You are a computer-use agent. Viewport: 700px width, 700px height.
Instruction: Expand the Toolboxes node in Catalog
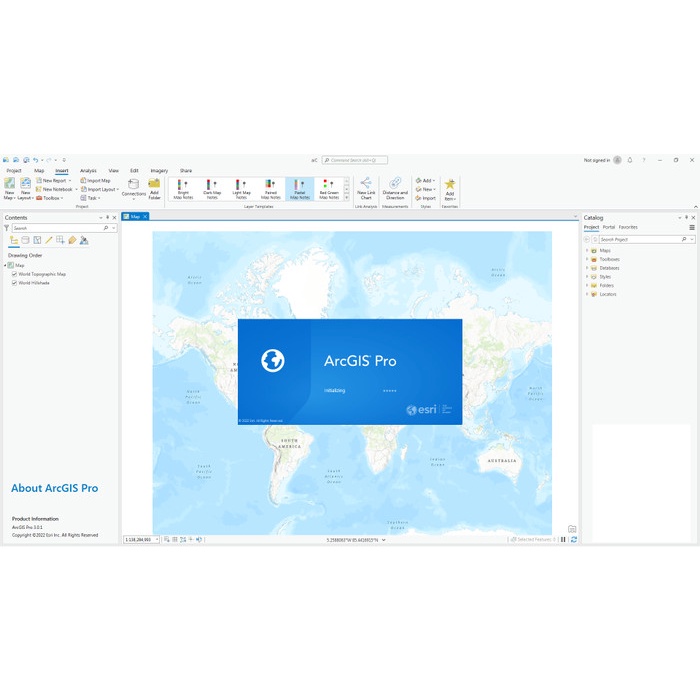pos(587,259)
